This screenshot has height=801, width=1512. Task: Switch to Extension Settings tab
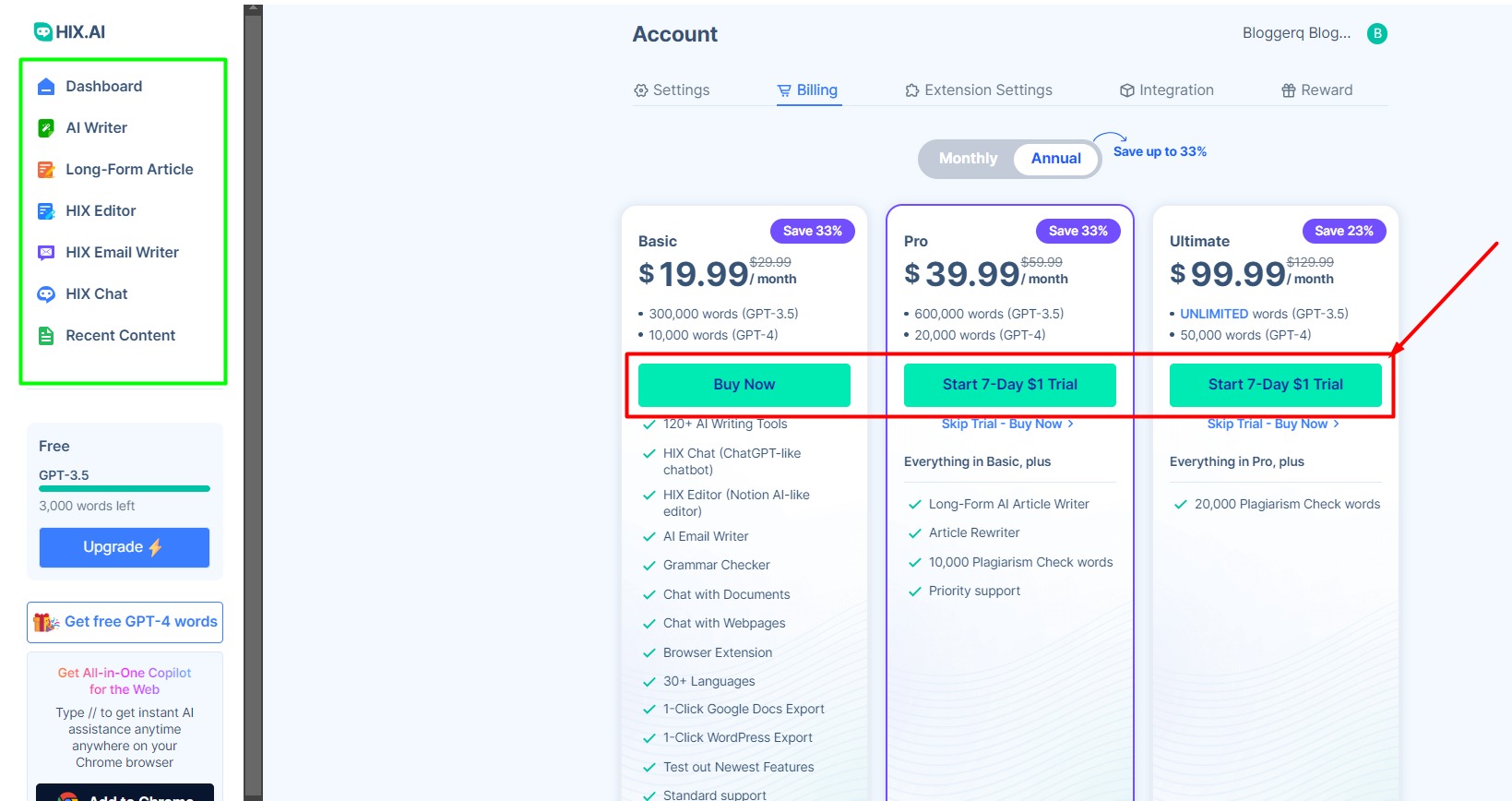click(x=979, y=90)
